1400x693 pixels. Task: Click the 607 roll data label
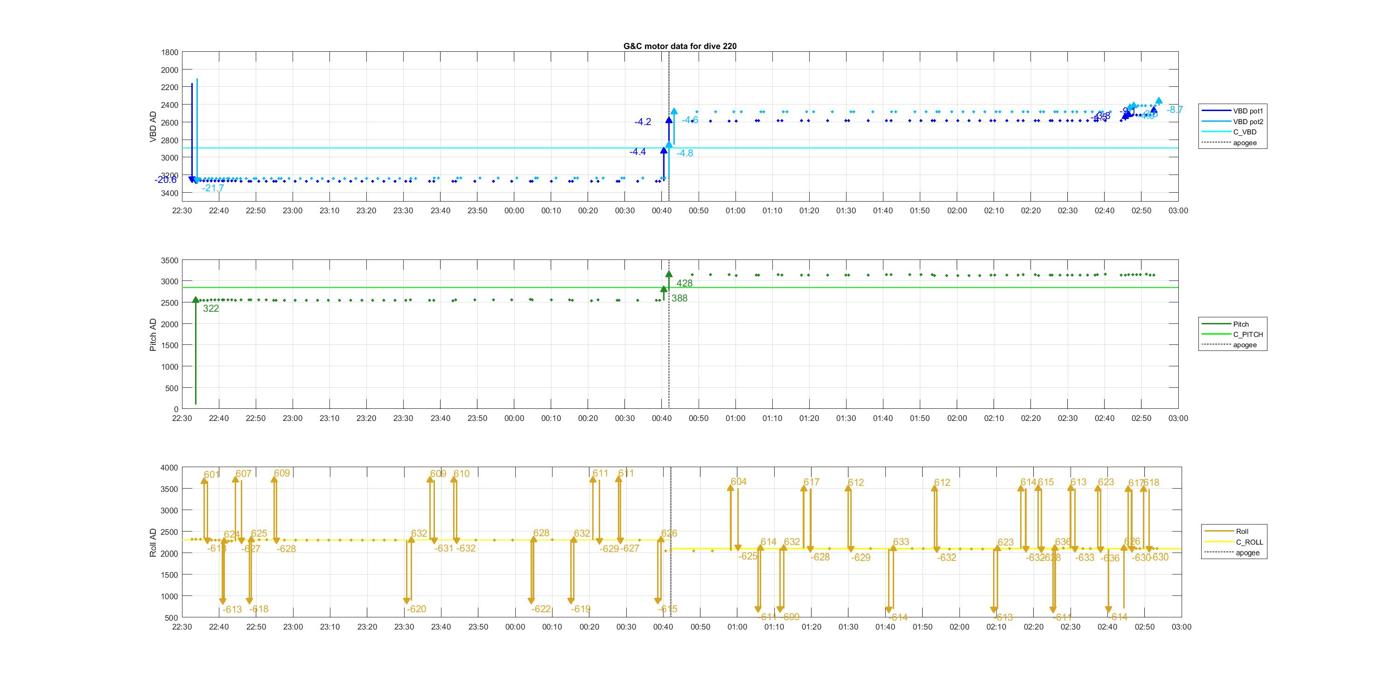[244, 474]
